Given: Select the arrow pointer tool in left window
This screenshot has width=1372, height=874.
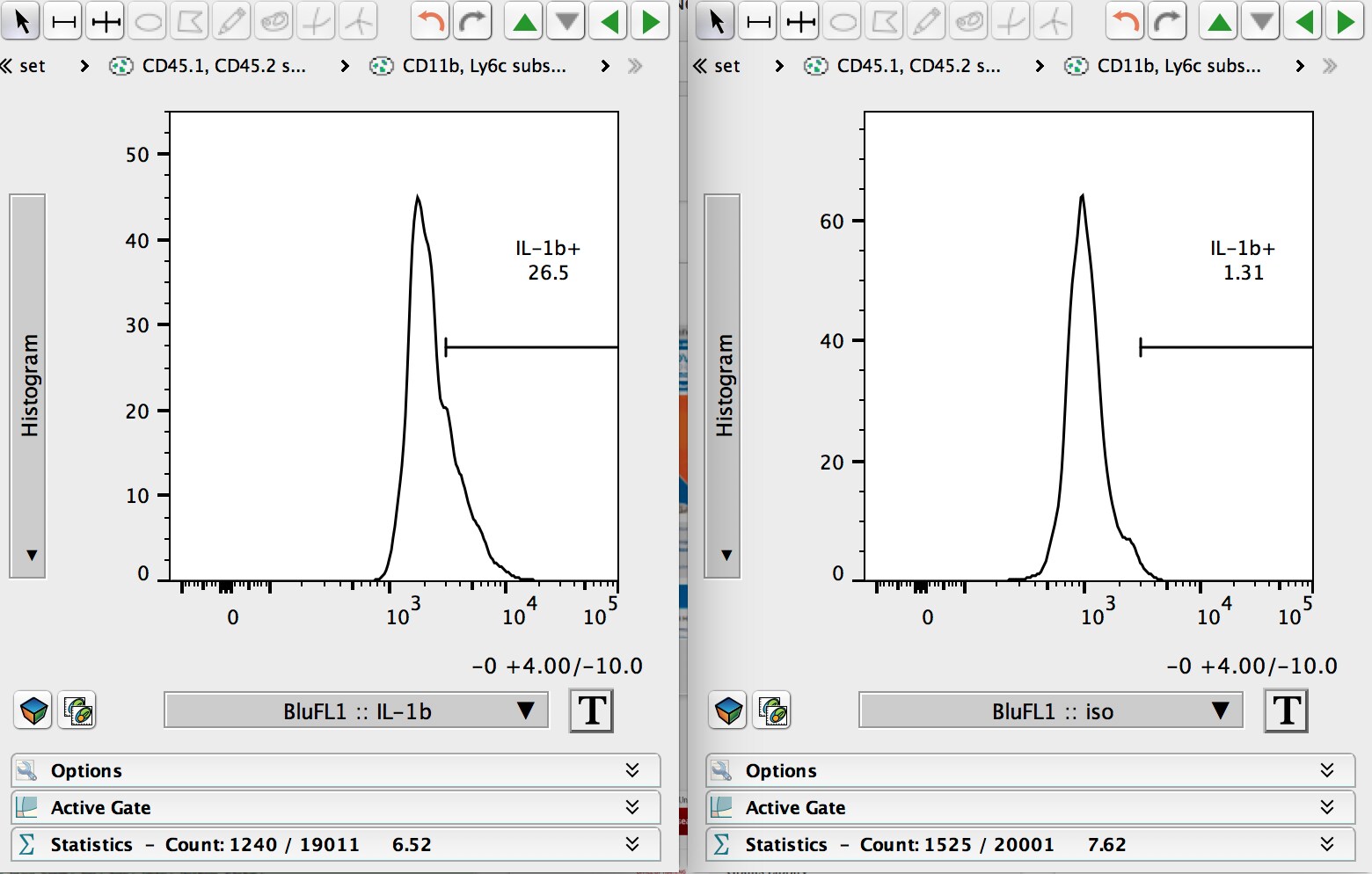Looking at the screenshot, I should (x=21, y=21).
